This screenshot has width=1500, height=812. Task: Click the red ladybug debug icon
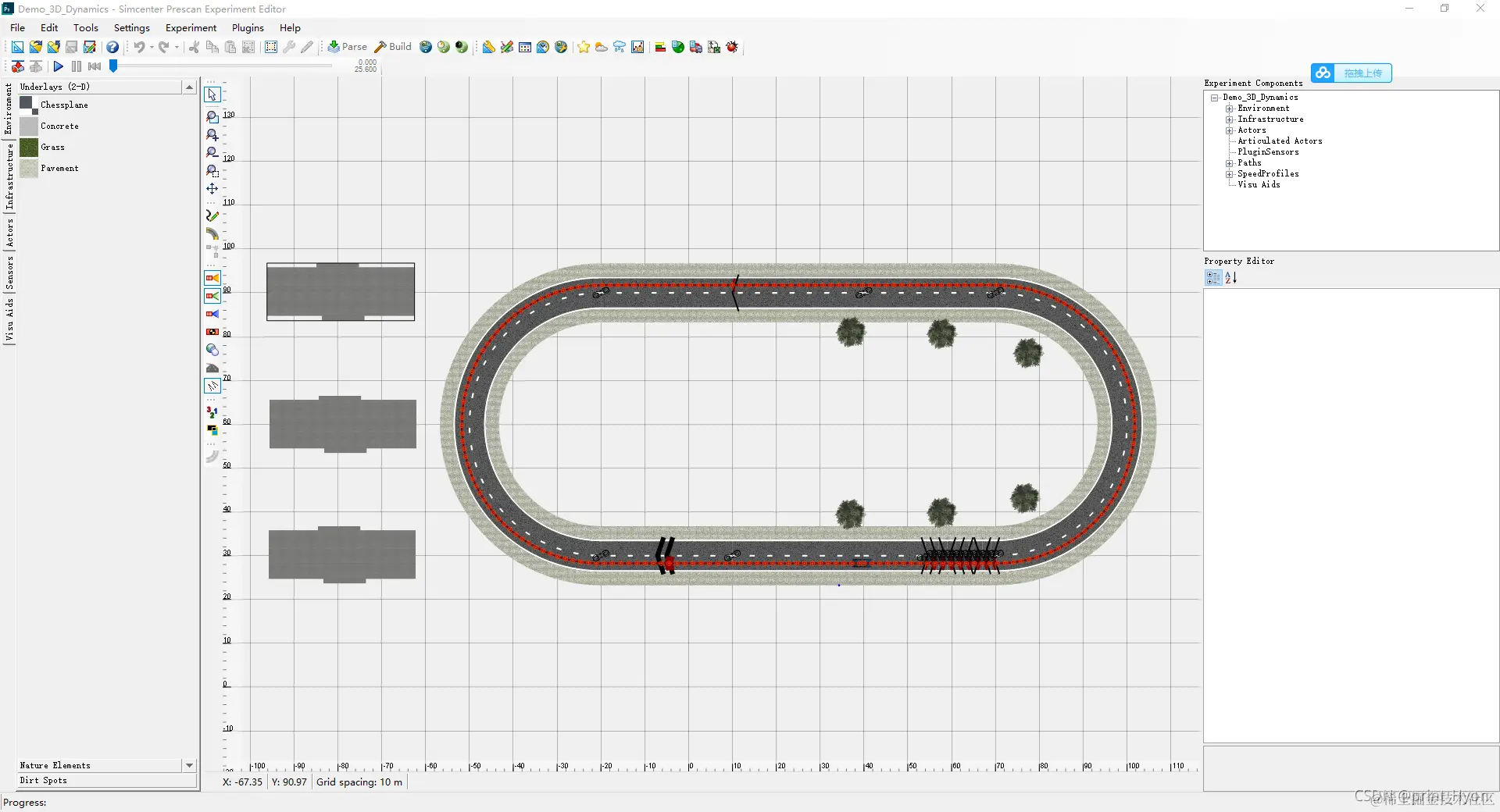click(732, 48)
